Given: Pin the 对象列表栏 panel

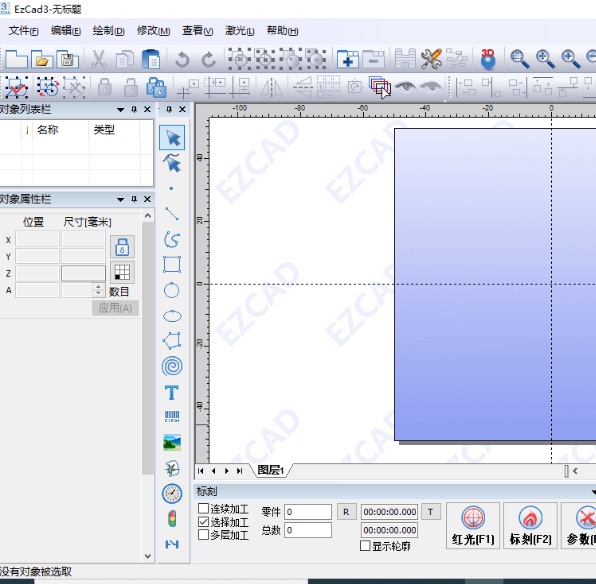Looking at the screenshot, I should [134, 110].
